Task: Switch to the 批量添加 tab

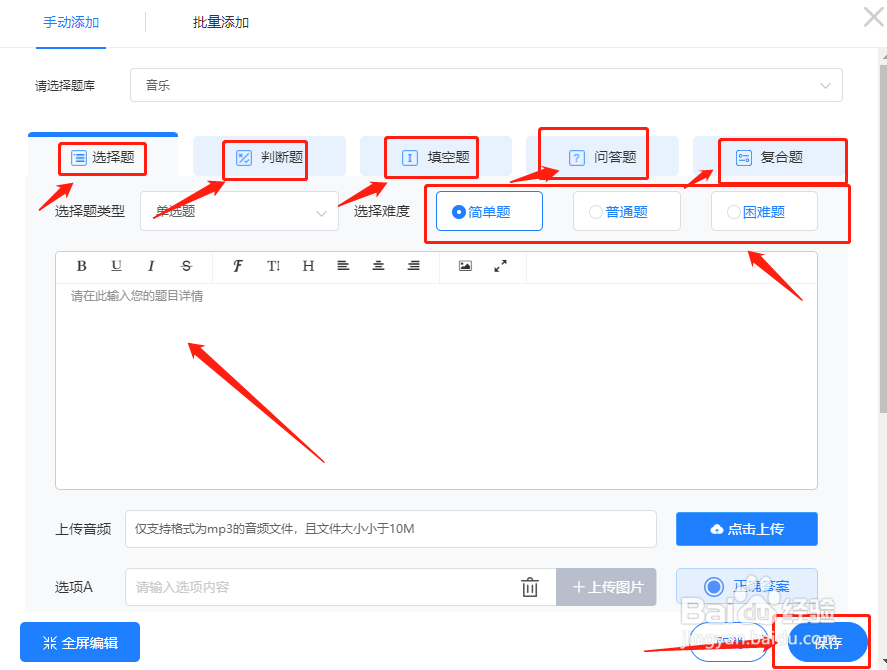Action: [x=220, y=22]
